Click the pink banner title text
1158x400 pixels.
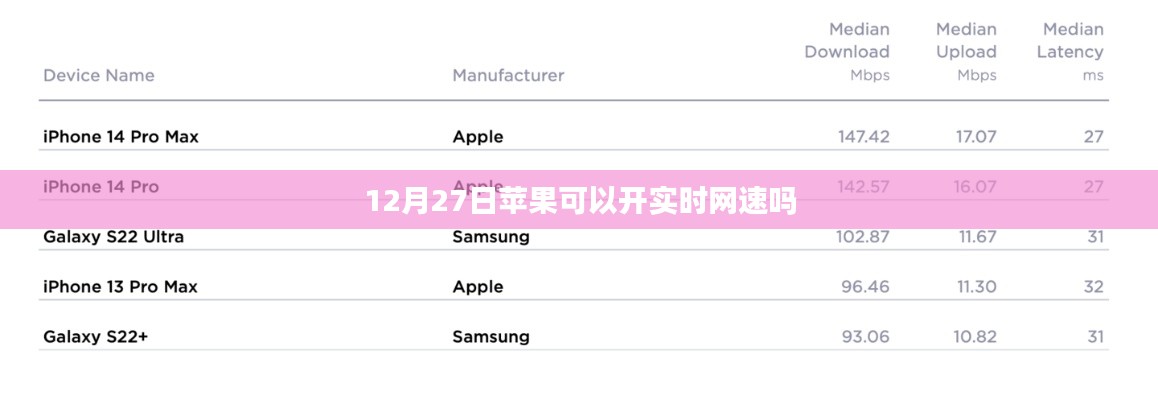point(581,202)
